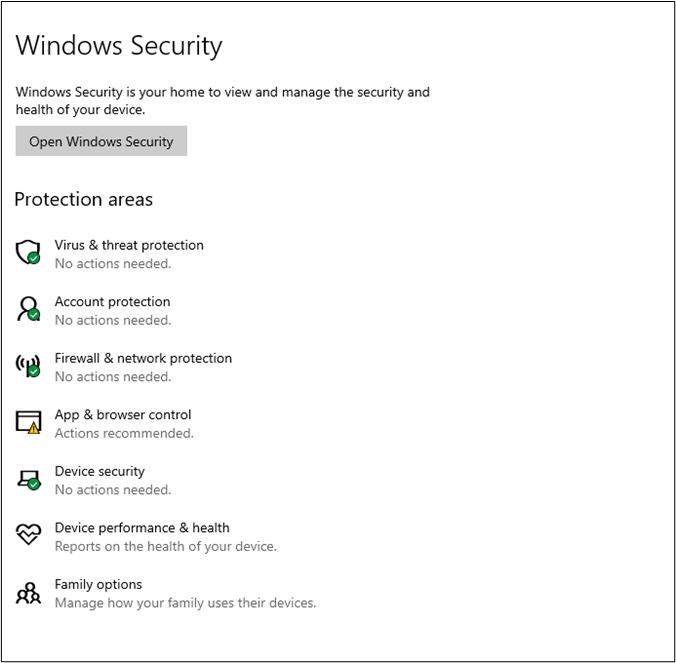676x663 pixels.
Task: Click the Protection areas heading
Action: pos(83,199)
